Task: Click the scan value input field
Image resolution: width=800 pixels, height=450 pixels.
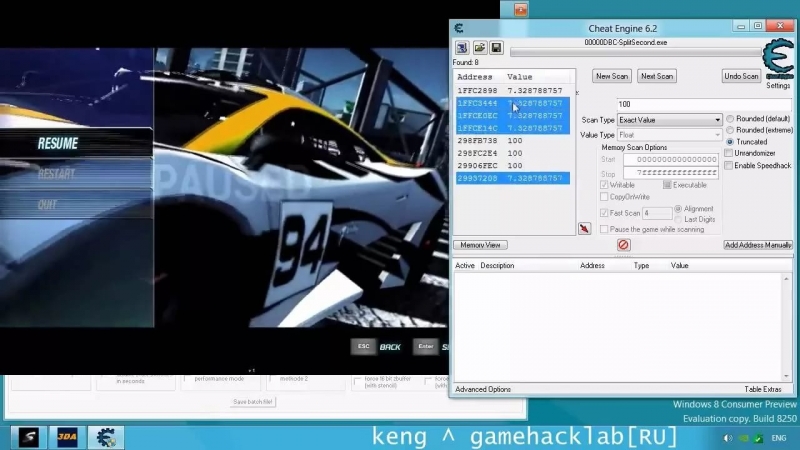Action: click(704, 104)
